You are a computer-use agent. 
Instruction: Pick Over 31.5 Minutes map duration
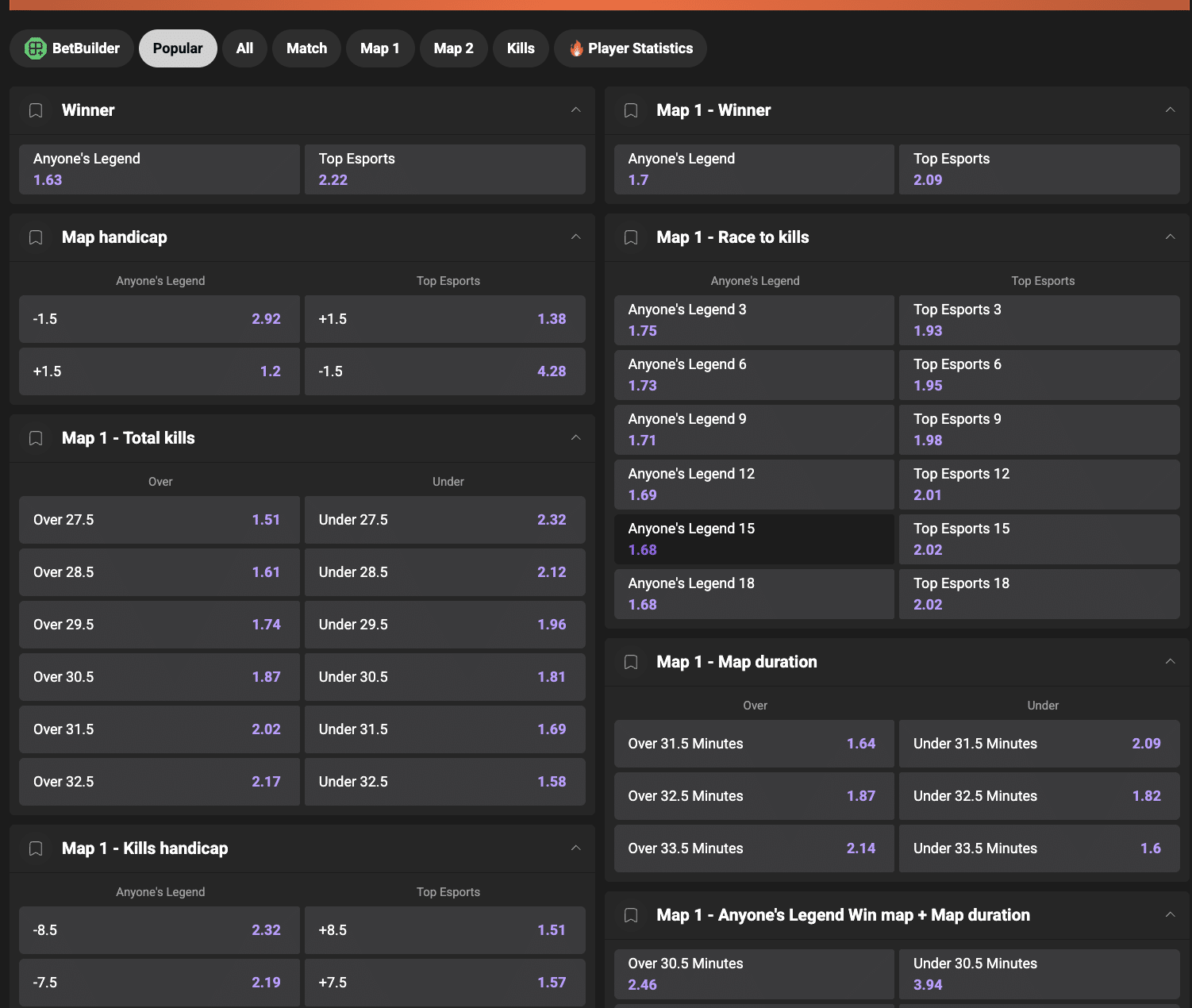pyautogui.click(x=754, y=744)
